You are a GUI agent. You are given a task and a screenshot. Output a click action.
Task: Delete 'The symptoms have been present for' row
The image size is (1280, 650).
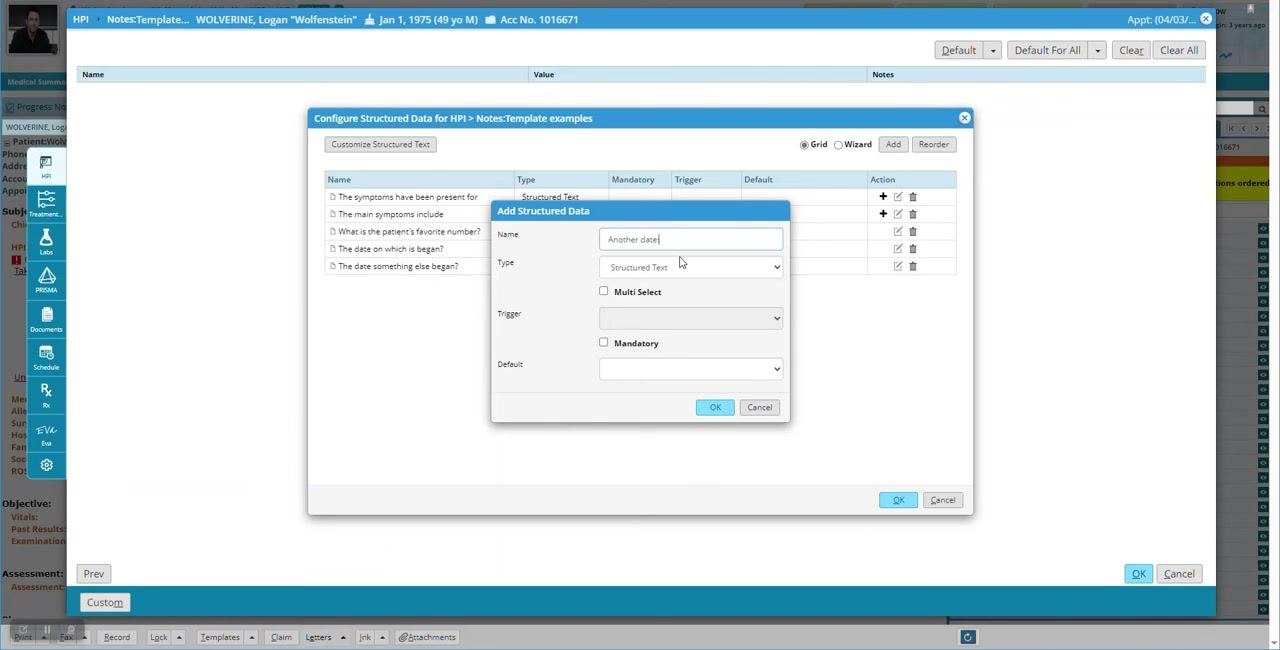coord(913,197)
